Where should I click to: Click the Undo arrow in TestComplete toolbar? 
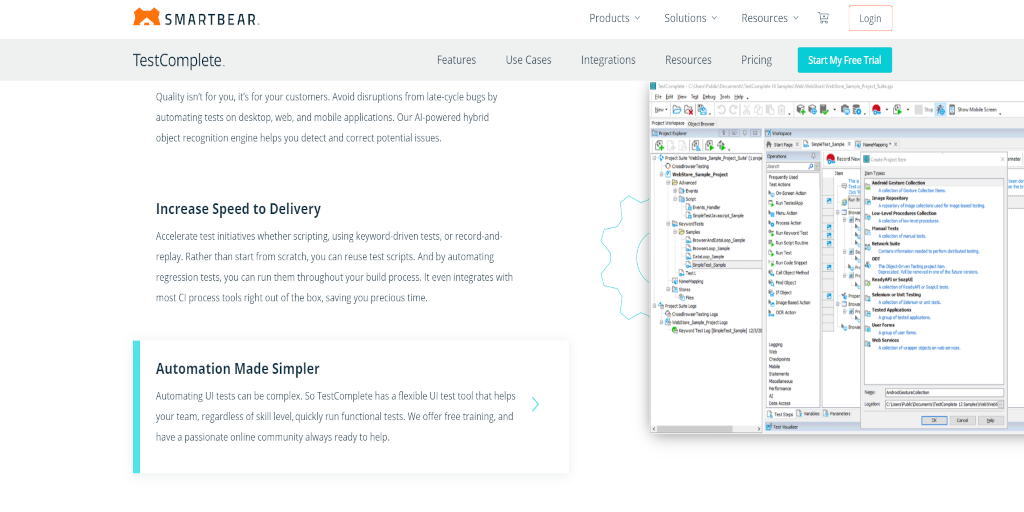[721, 110]
